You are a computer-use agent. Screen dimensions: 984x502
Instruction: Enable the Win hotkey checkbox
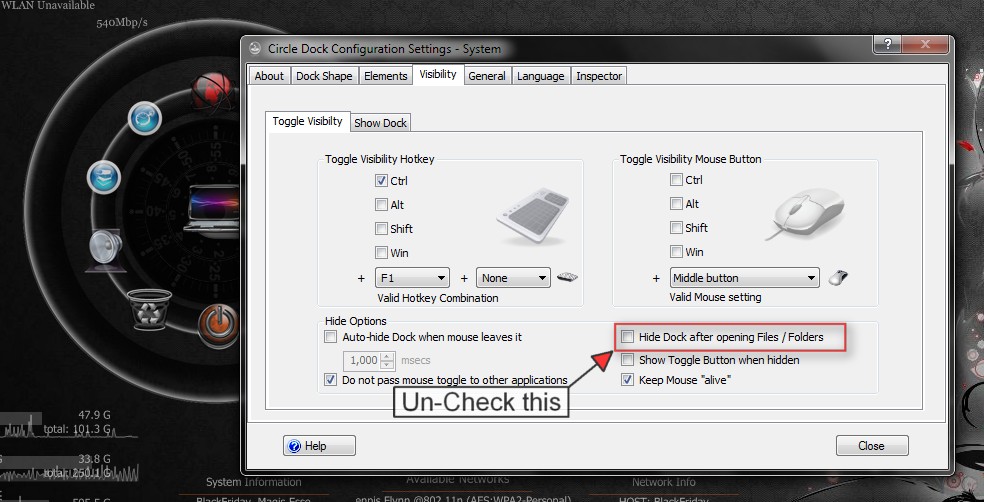click(x=381, y=253)
